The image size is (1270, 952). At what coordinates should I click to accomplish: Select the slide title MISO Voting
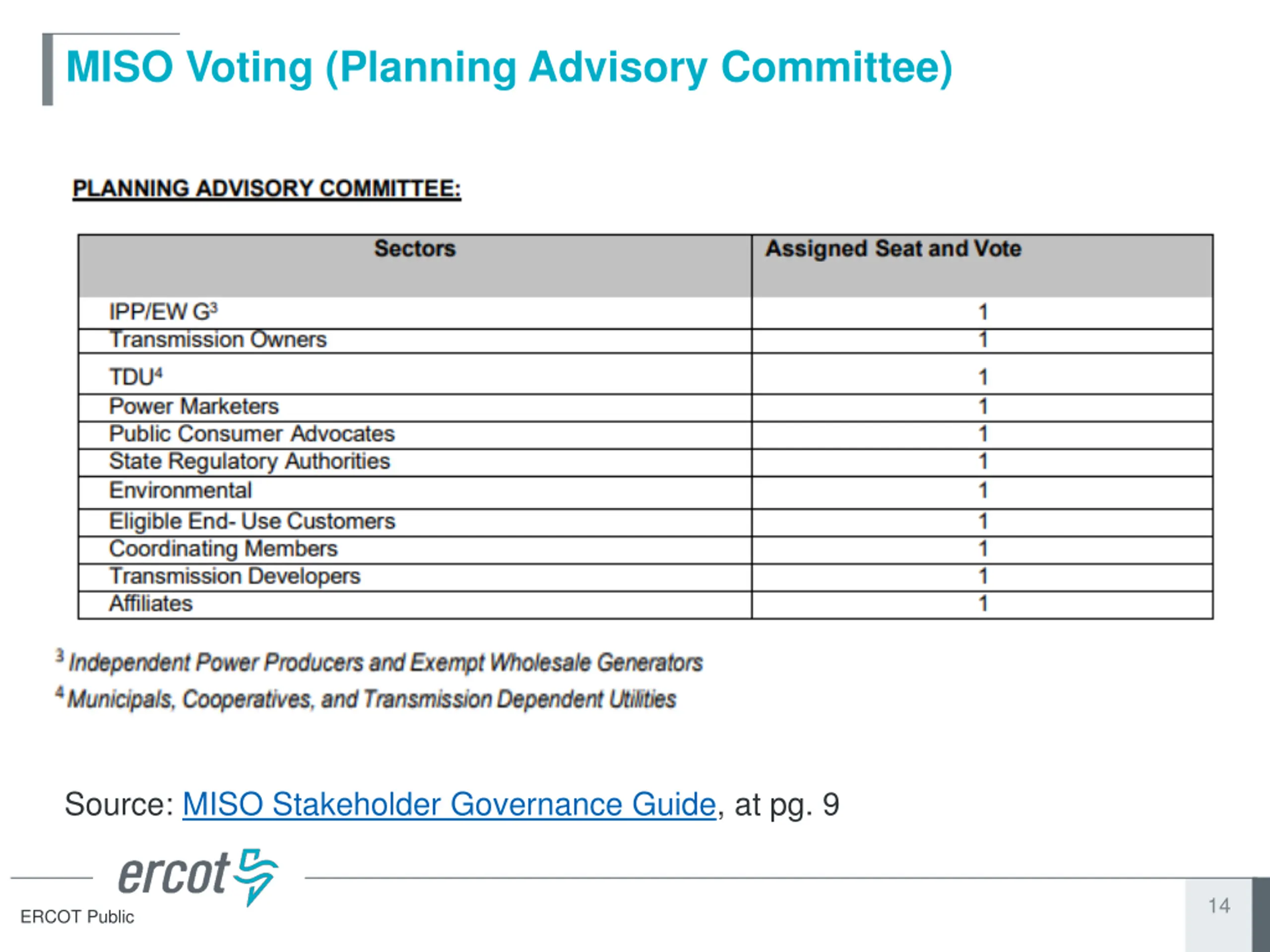click(x=509, y=68)
